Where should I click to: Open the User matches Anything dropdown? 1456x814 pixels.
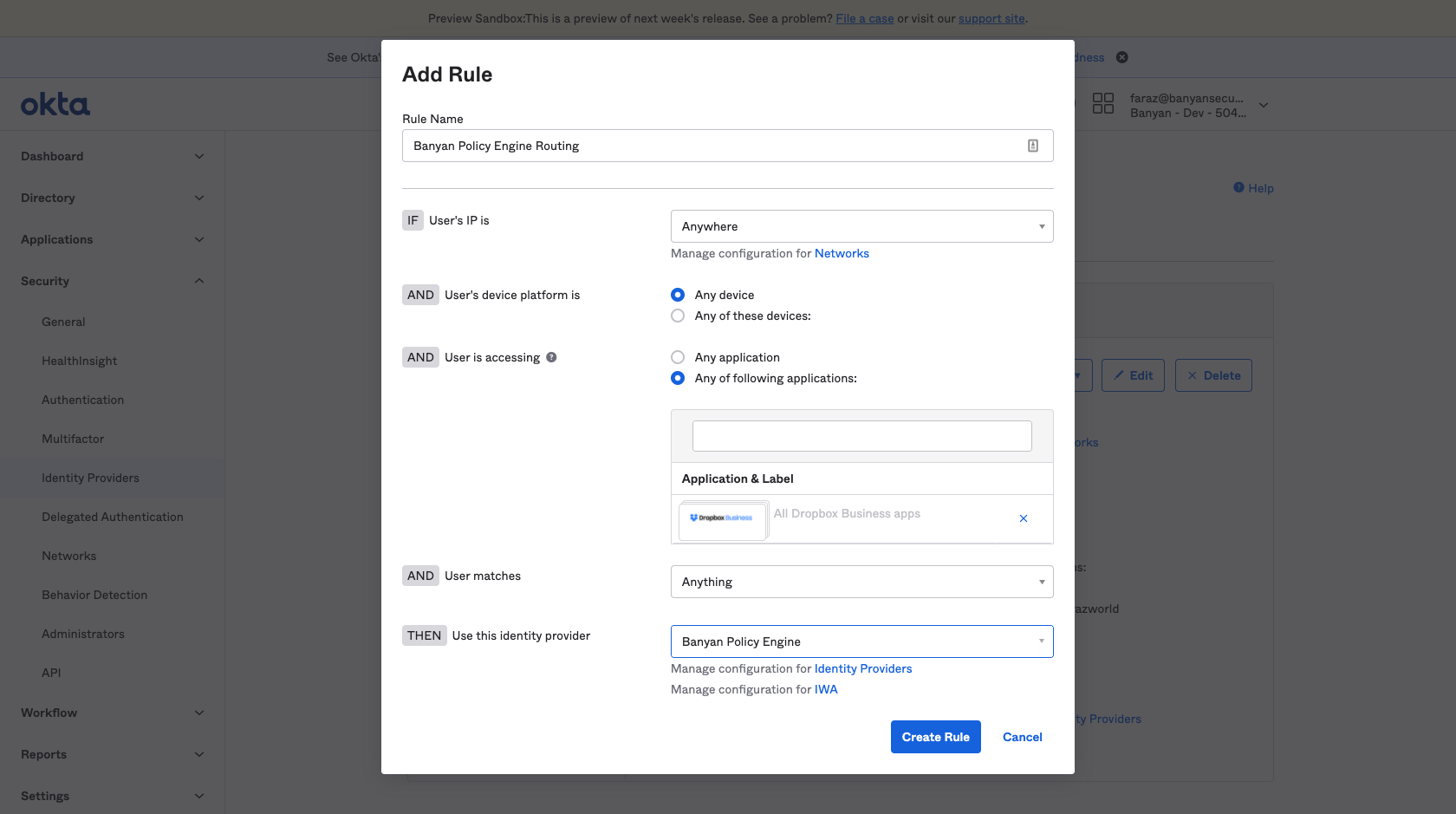861,582
